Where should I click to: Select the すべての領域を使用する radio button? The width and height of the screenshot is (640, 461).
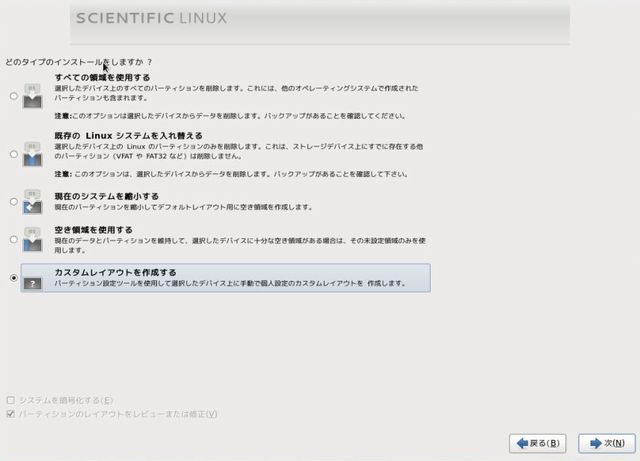click(x=13, y=97)
